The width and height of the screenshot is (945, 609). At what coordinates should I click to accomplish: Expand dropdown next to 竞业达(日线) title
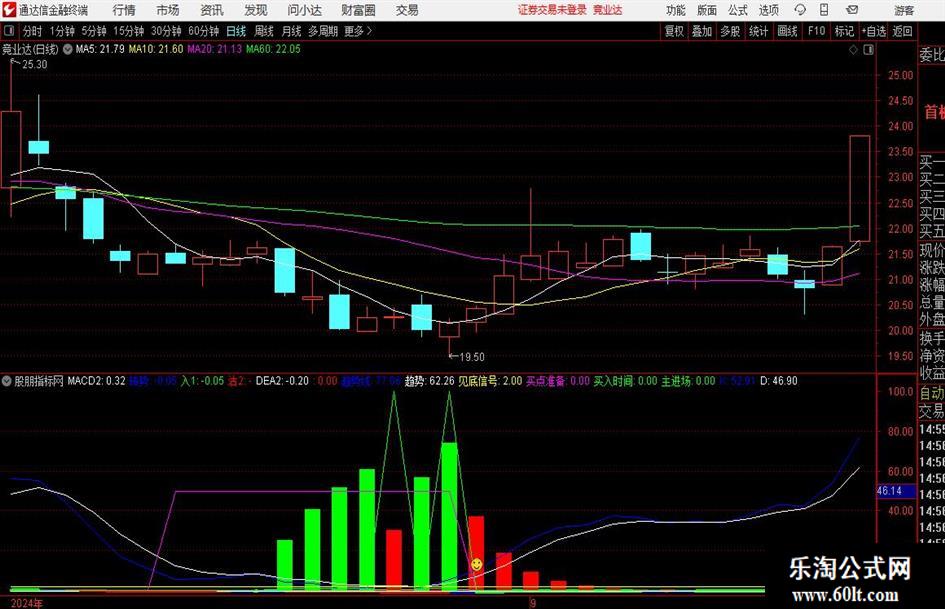click(x=68, y=49)
